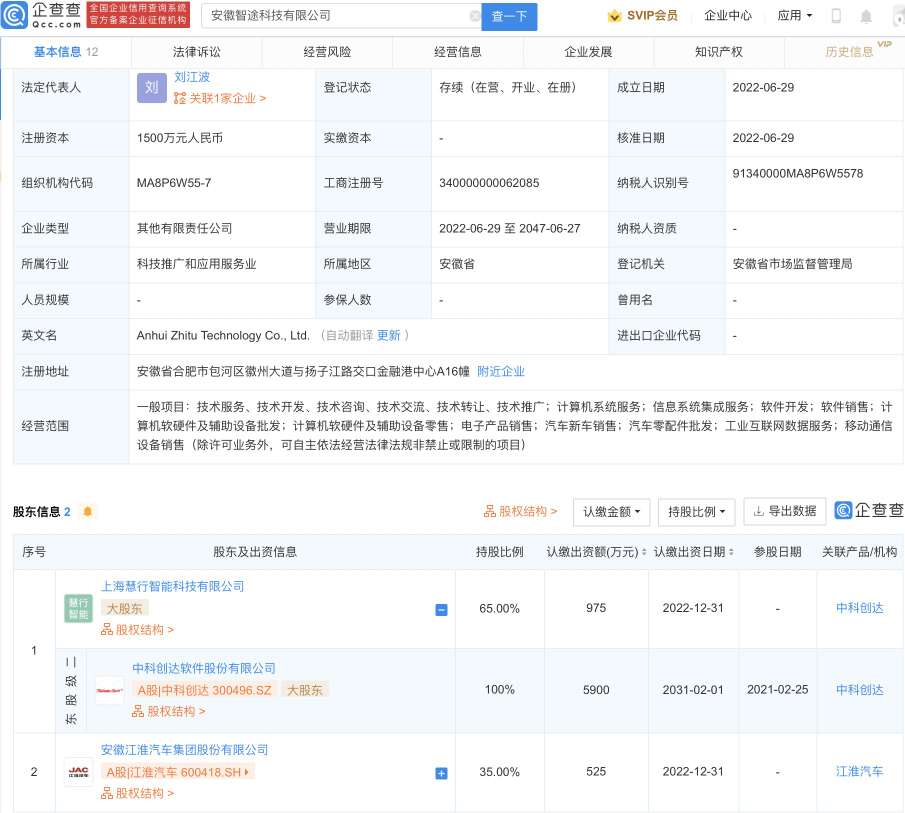Image resolution: width=905 pixels, height=813 pixels.
Task: Click tax ID 91340000MA8P6W5578
Action: pos(798,174)
